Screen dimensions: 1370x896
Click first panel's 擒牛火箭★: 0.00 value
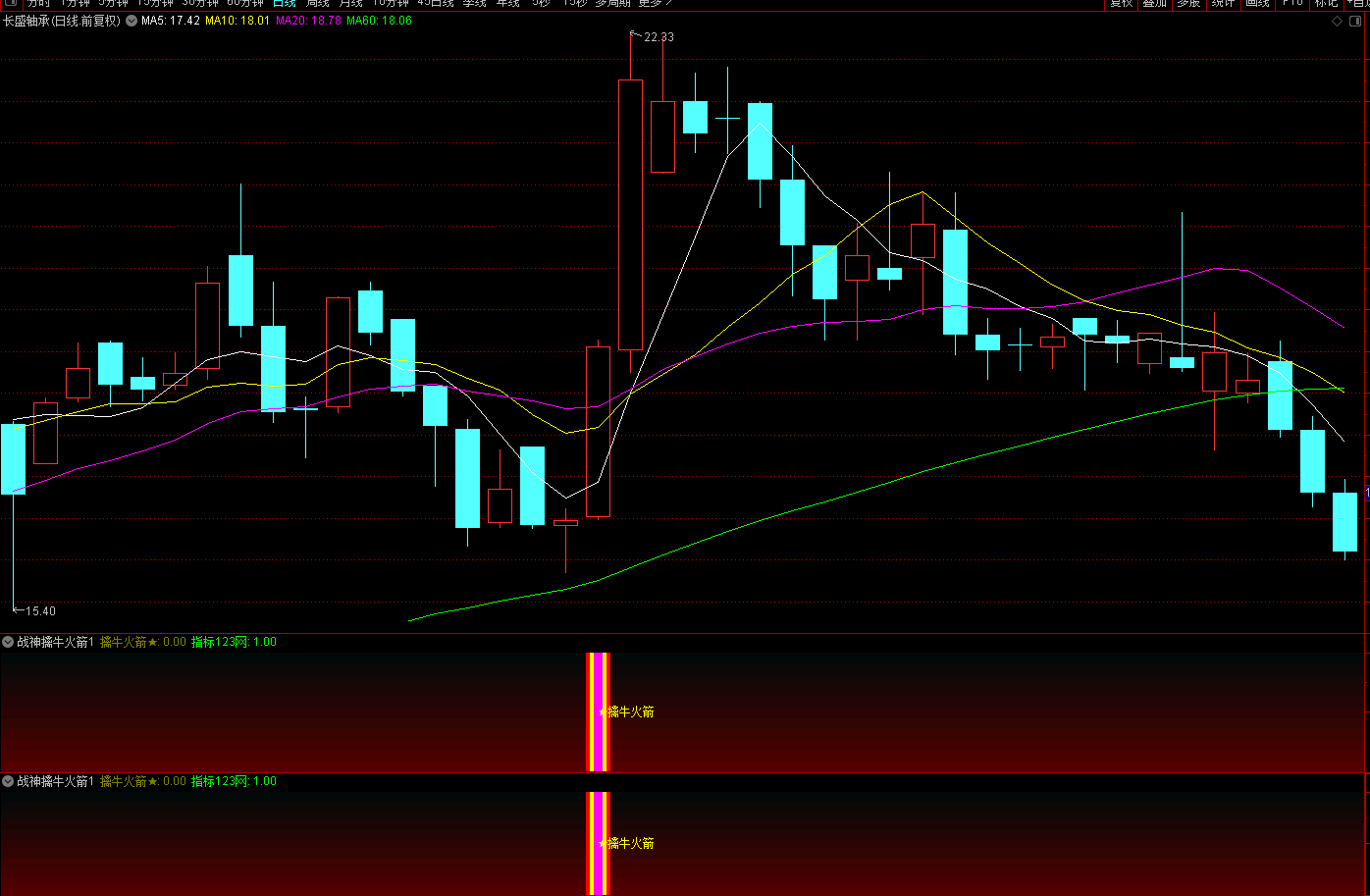click(143, 642)
